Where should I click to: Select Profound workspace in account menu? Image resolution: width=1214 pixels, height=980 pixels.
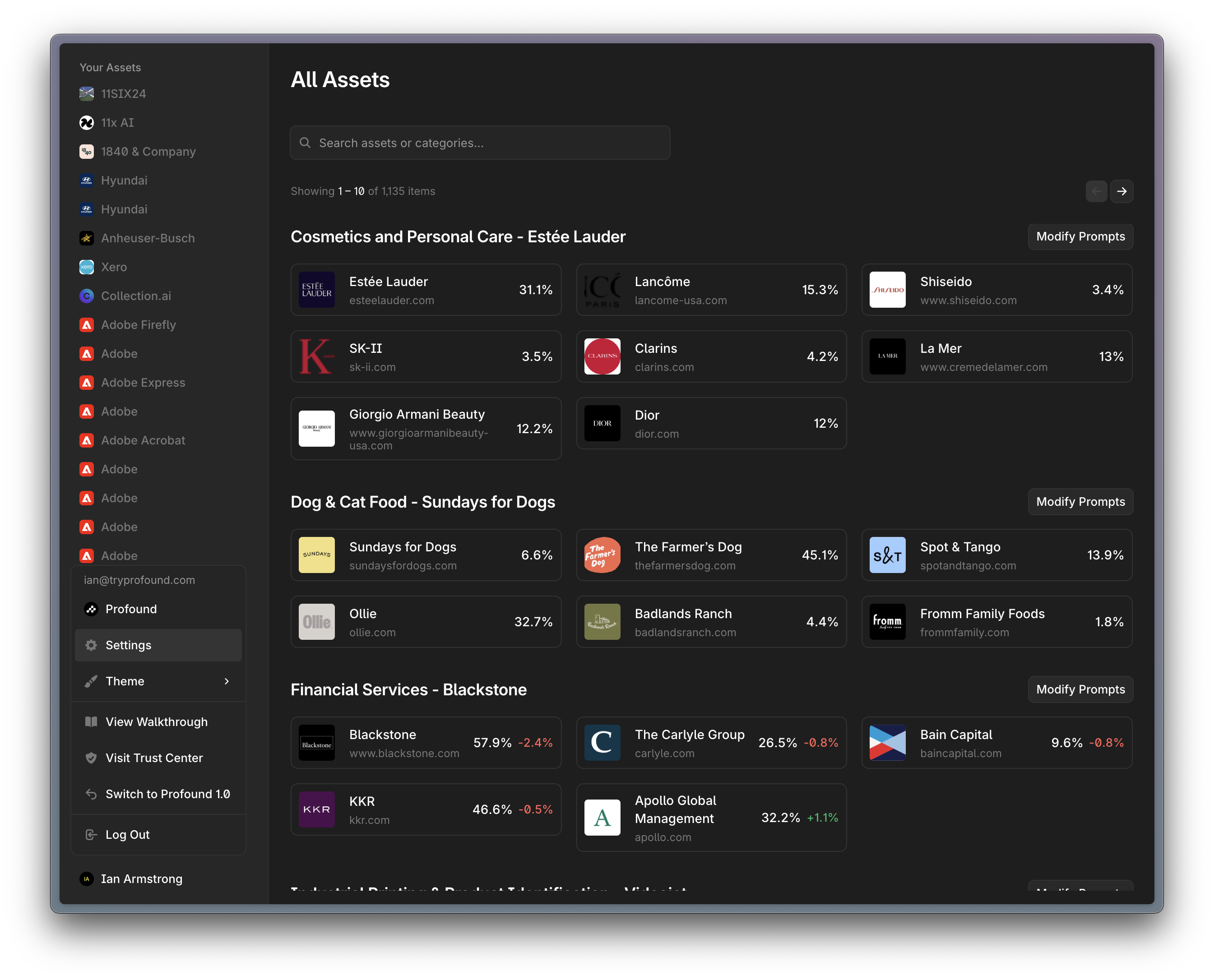158,609
